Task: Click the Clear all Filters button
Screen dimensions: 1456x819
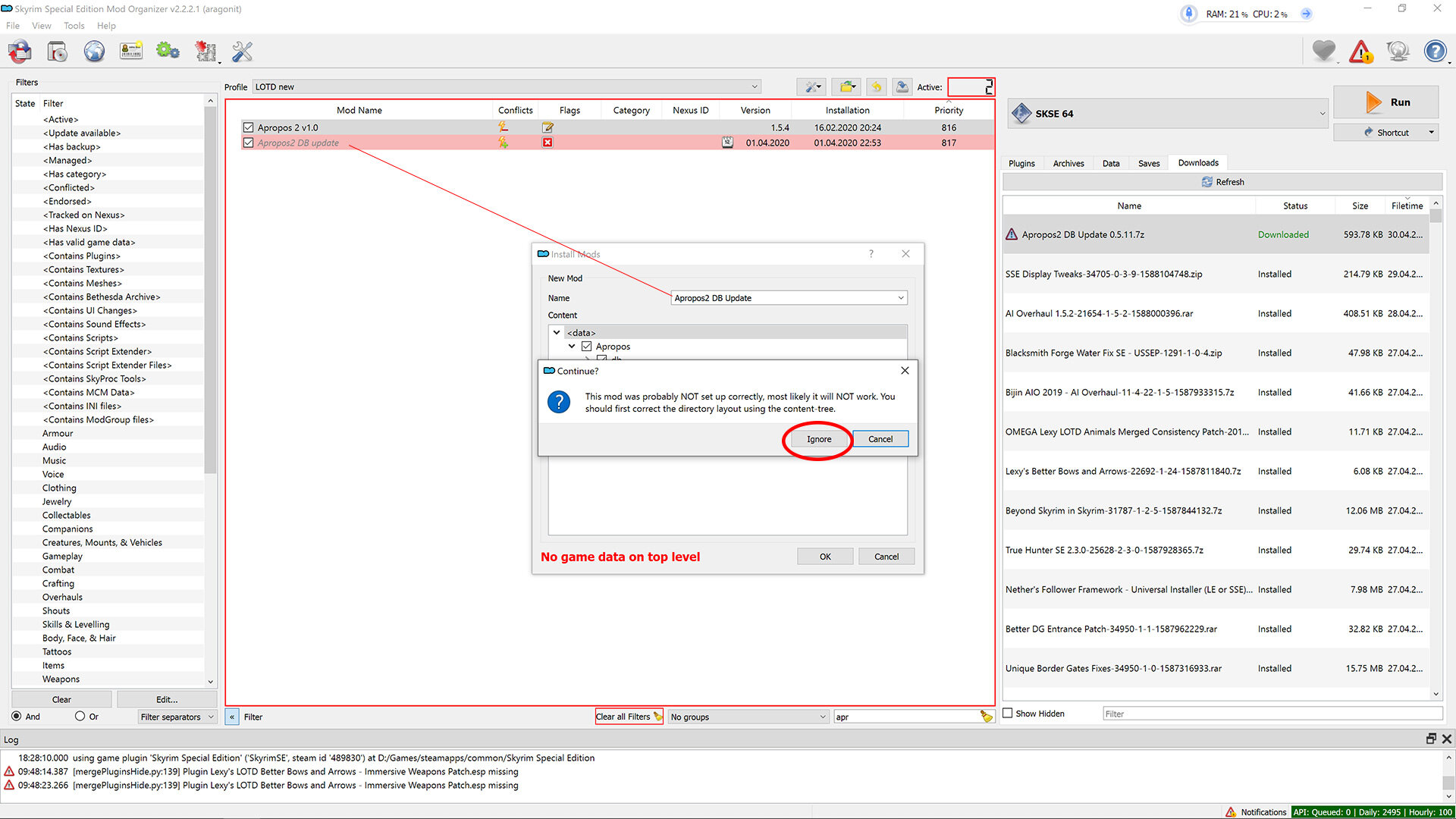Action: (x=629, y=717)
